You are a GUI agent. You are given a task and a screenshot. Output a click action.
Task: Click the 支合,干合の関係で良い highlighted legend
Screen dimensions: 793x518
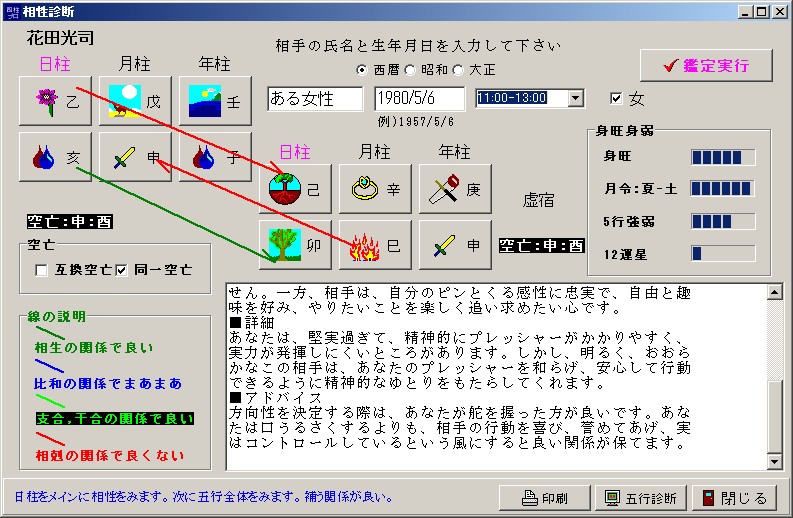tap(115, 418)
